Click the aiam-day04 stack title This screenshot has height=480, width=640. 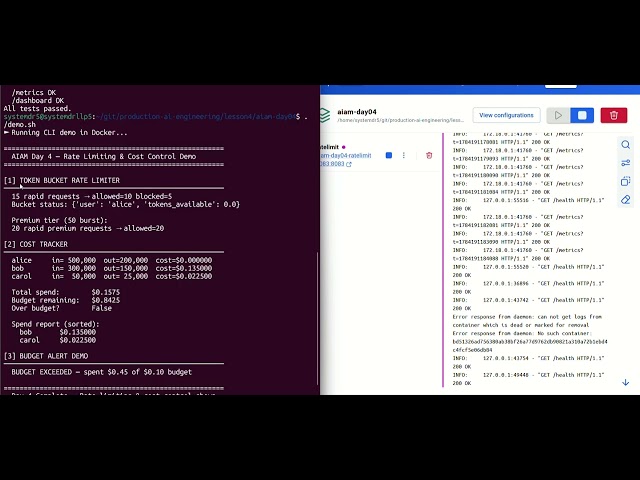(357, 112)
